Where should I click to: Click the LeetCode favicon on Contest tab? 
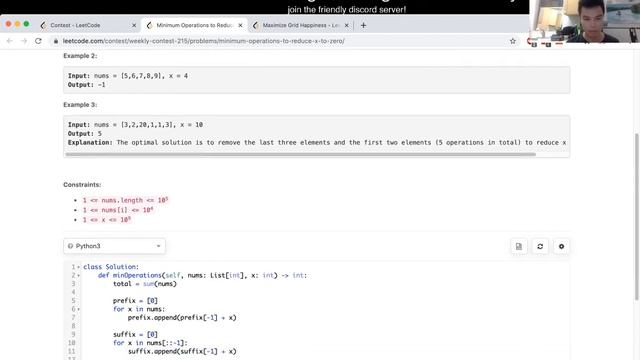[43, 25]
